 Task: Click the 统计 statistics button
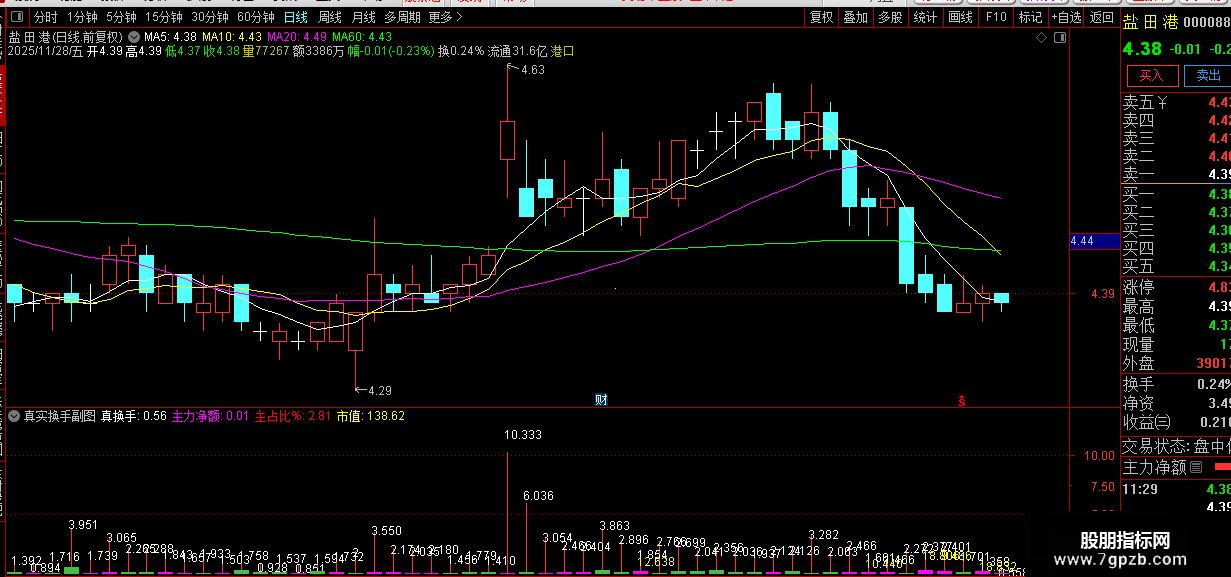pyautogui.click(x=925, y=17)
